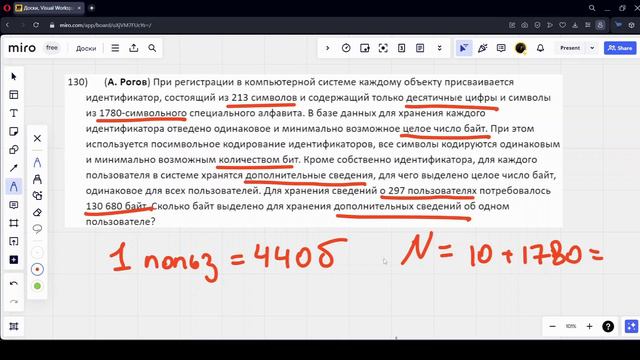The image size is (640, 360).
Task: Reload the page
Action: (x=36, y=25)
